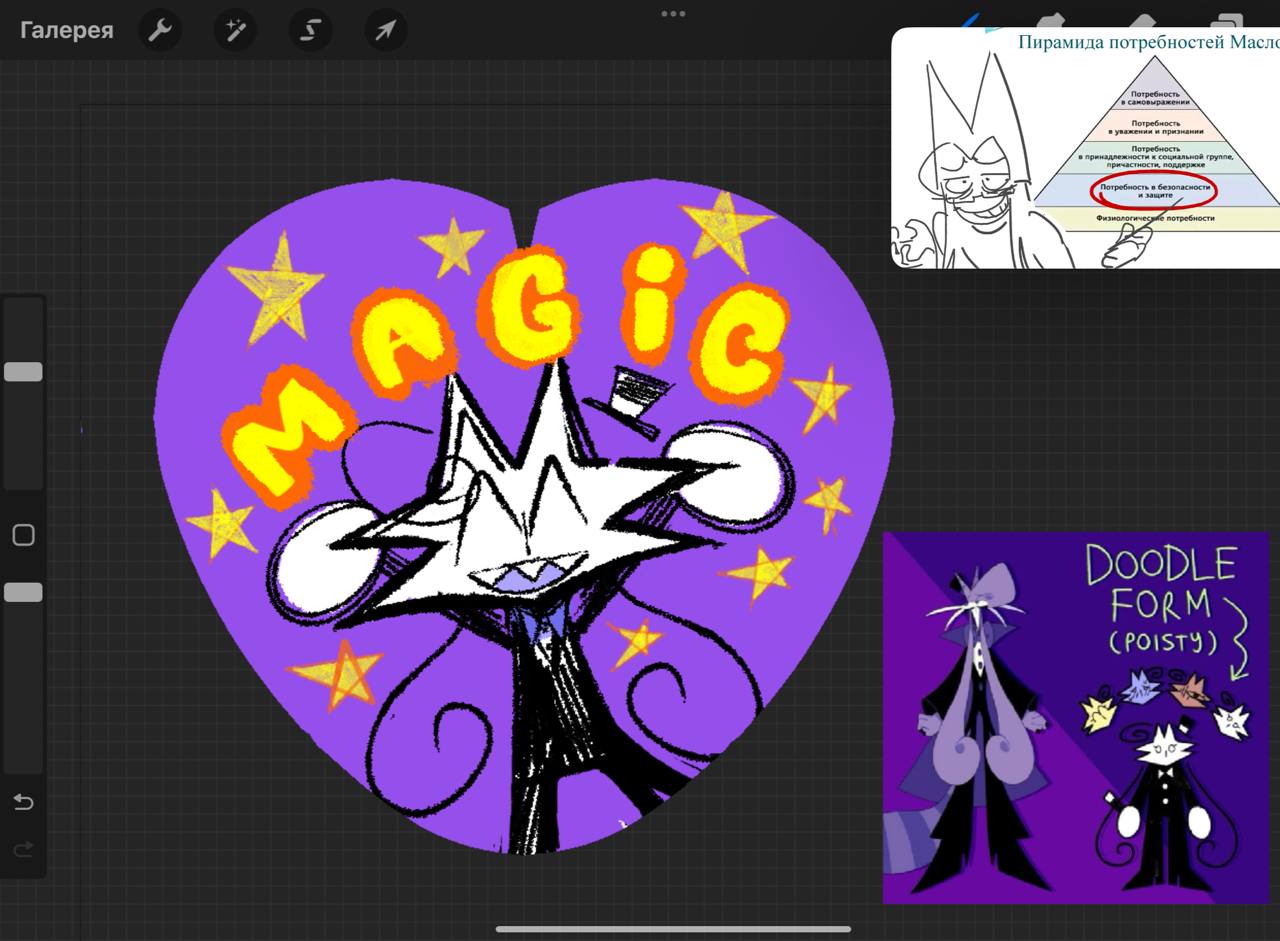Screen dimensions: 1280x941
Task: Open the Actions wrench menu
Action: (160, 30)
